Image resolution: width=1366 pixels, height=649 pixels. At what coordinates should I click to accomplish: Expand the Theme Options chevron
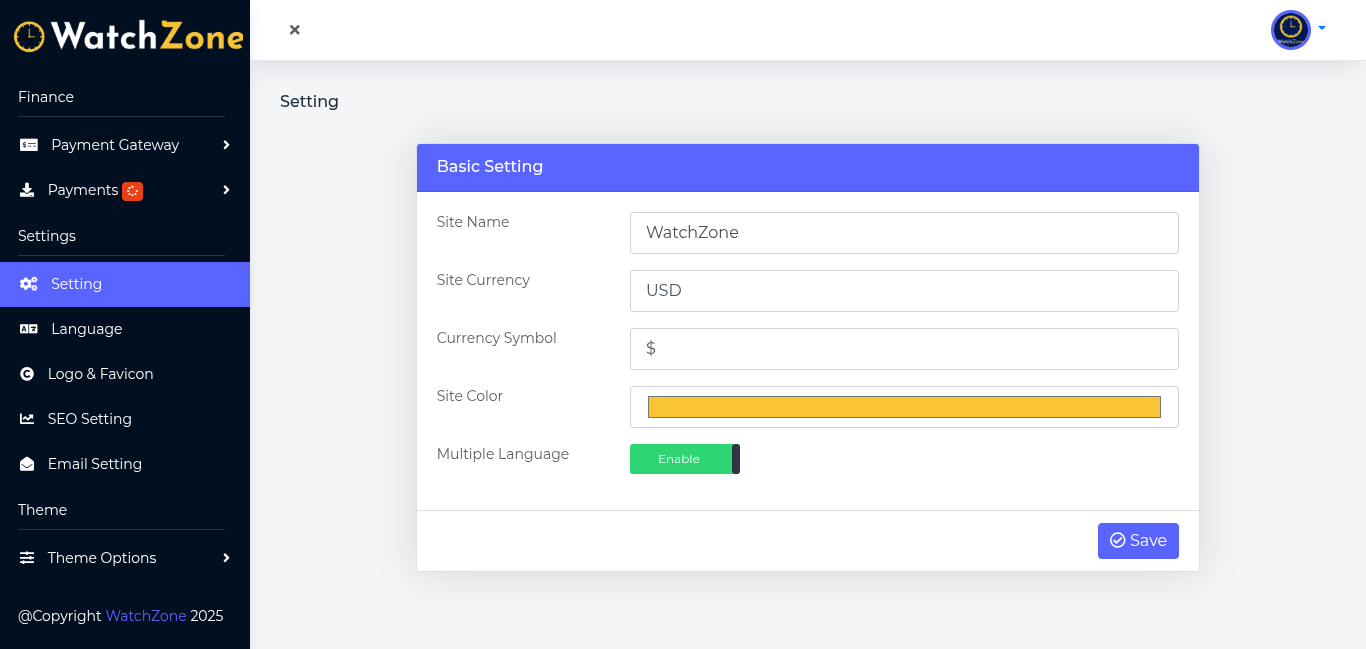click(x=227, y=558)
